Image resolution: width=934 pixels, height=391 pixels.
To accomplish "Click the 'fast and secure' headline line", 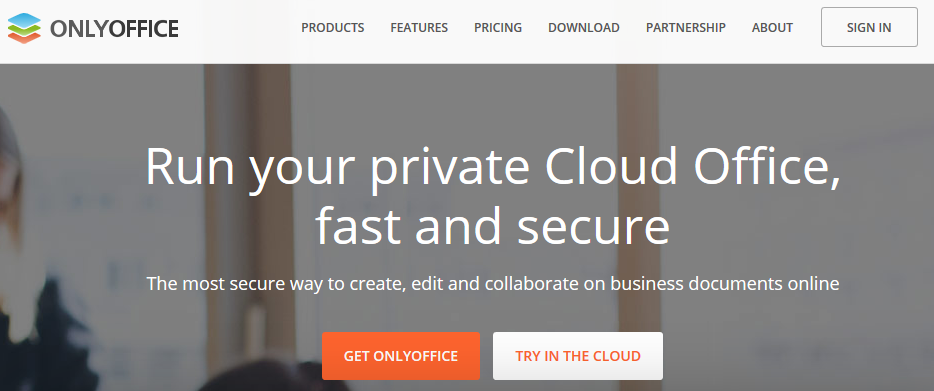I will (x=493, y=227).
